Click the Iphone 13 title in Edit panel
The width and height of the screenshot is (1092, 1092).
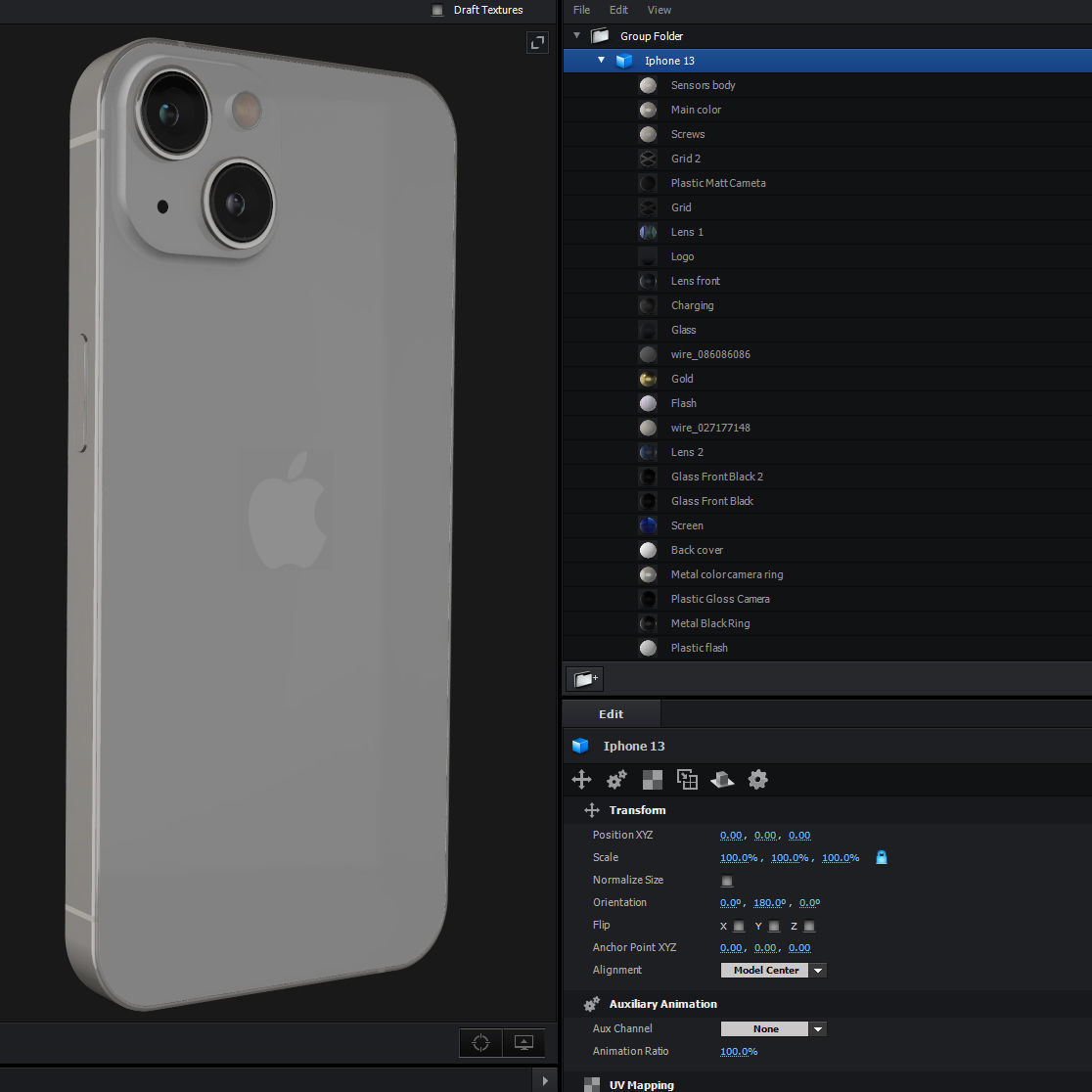634,746
